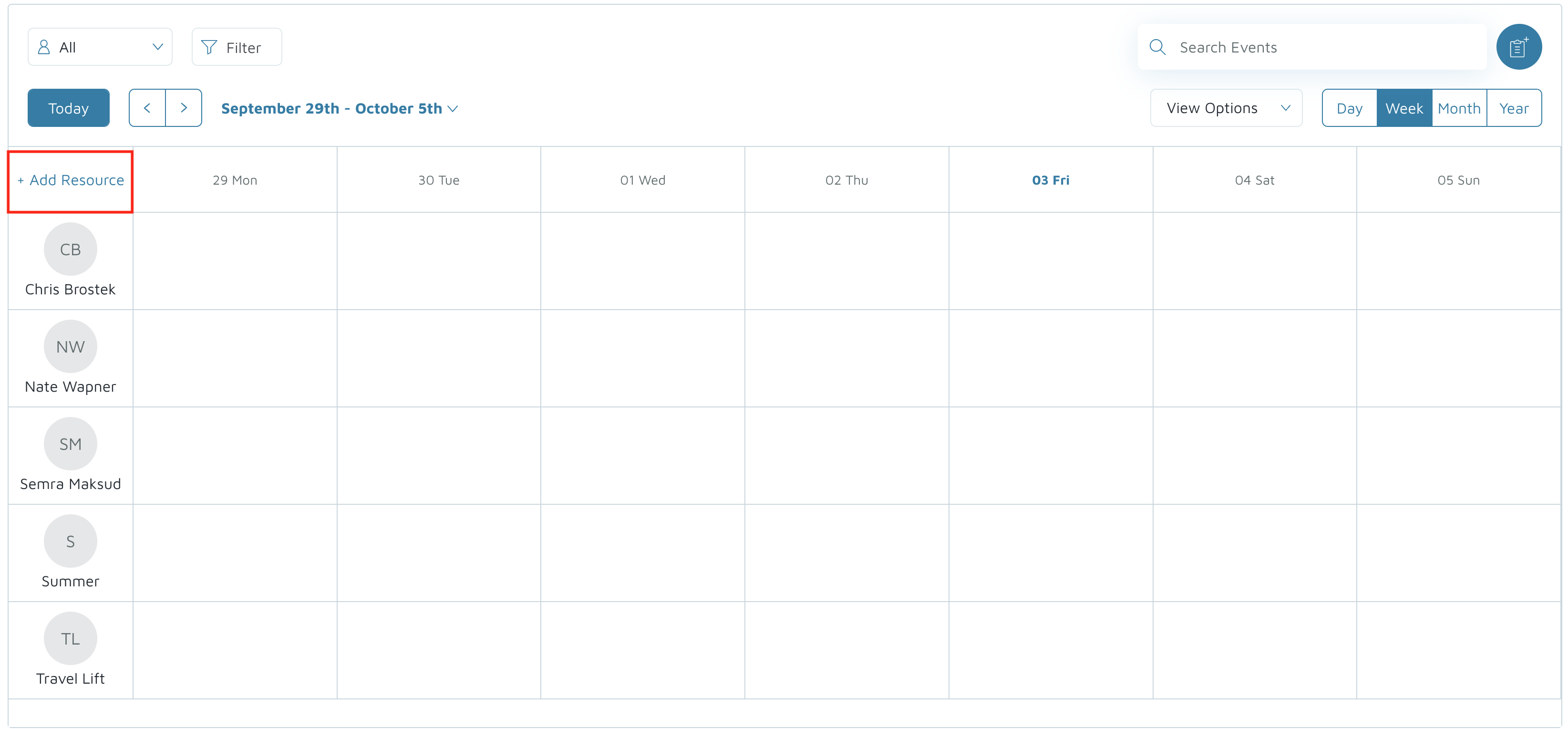Viewport: 1568px width, 729px height.
Task: Click the search magnifier icon
Action: pyautogui.click(x=1156, y=47)
